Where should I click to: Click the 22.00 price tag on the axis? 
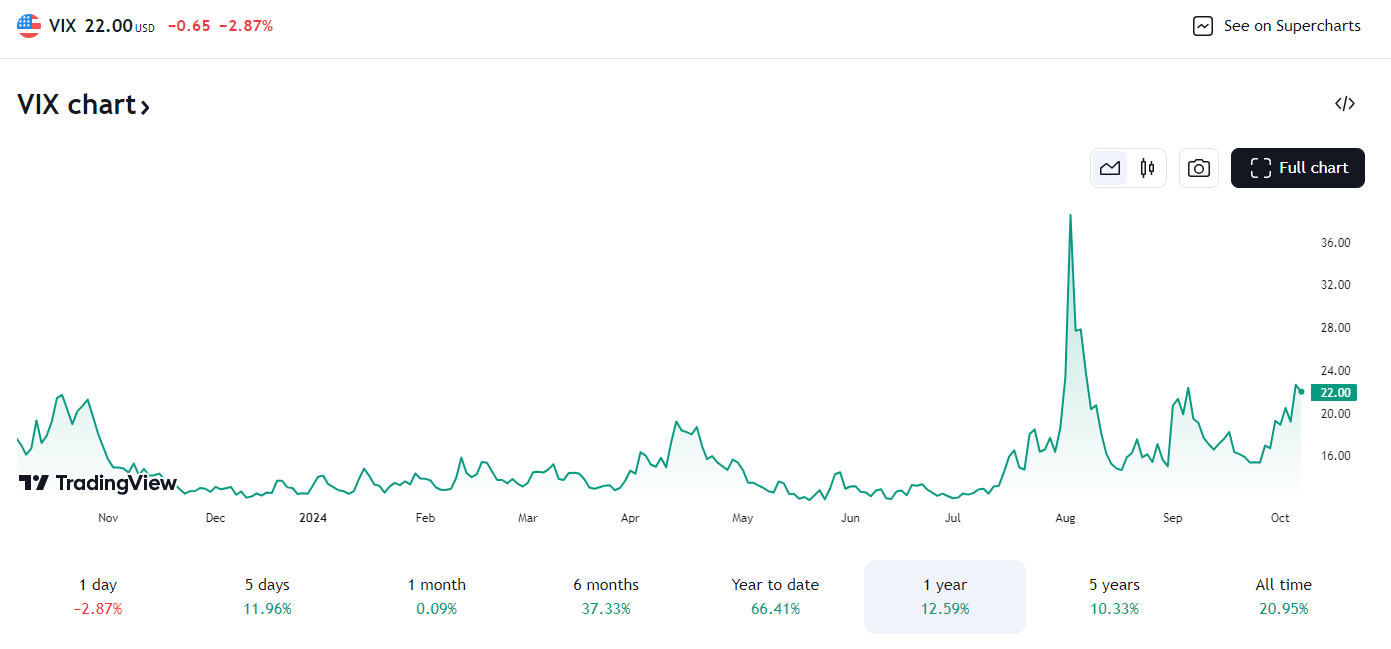[x=1333, y=392]
